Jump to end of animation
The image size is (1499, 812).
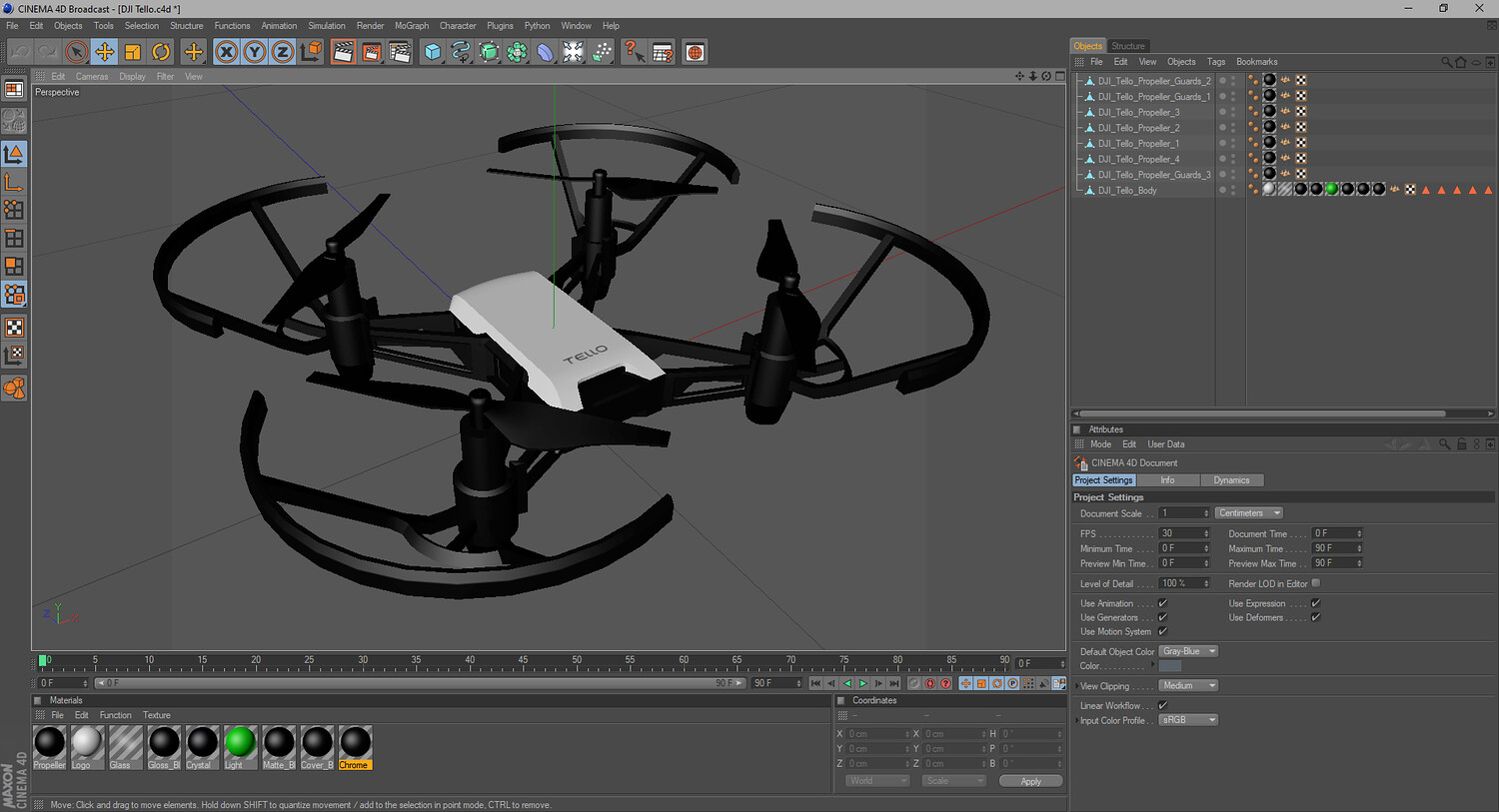(x=894, y=683)
